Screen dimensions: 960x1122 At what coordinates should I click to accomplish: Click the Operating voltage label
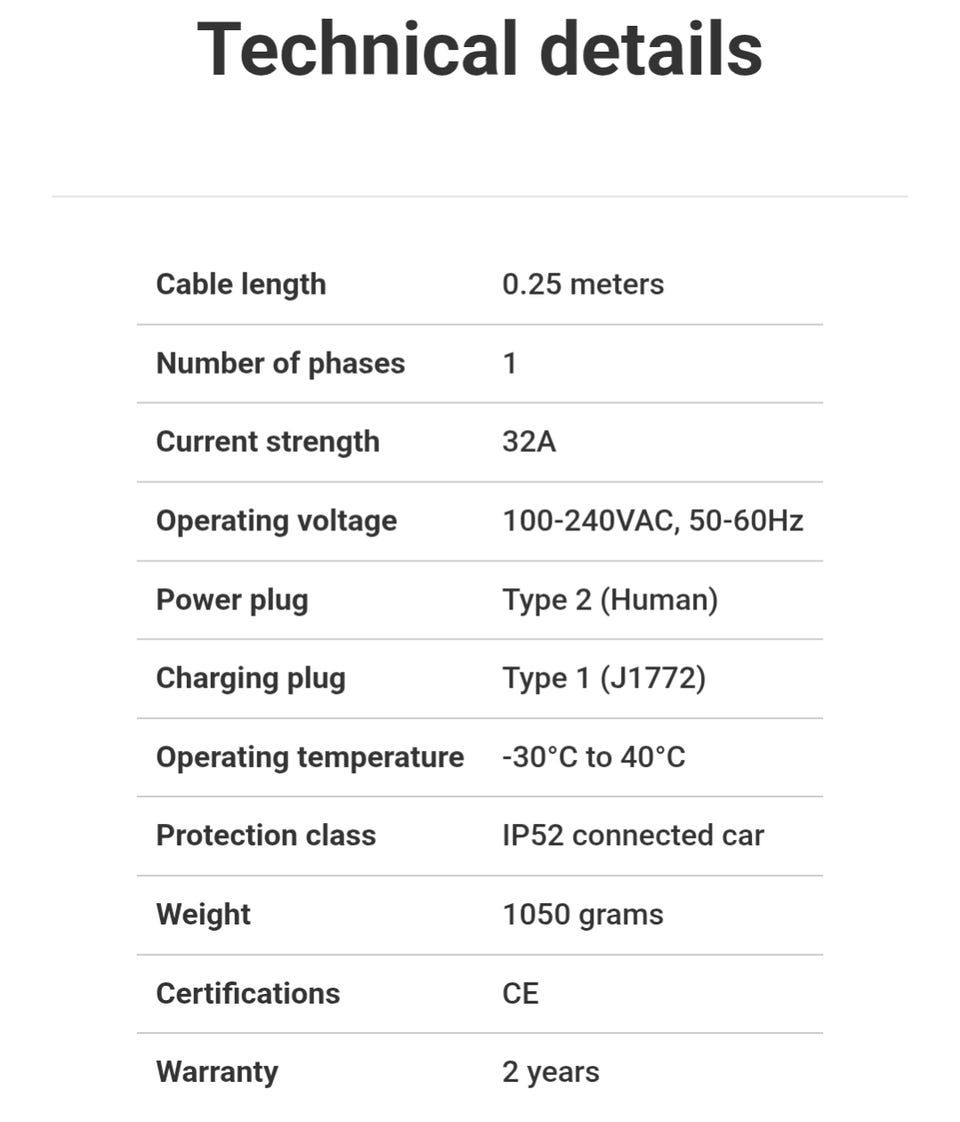click(276, 521)
